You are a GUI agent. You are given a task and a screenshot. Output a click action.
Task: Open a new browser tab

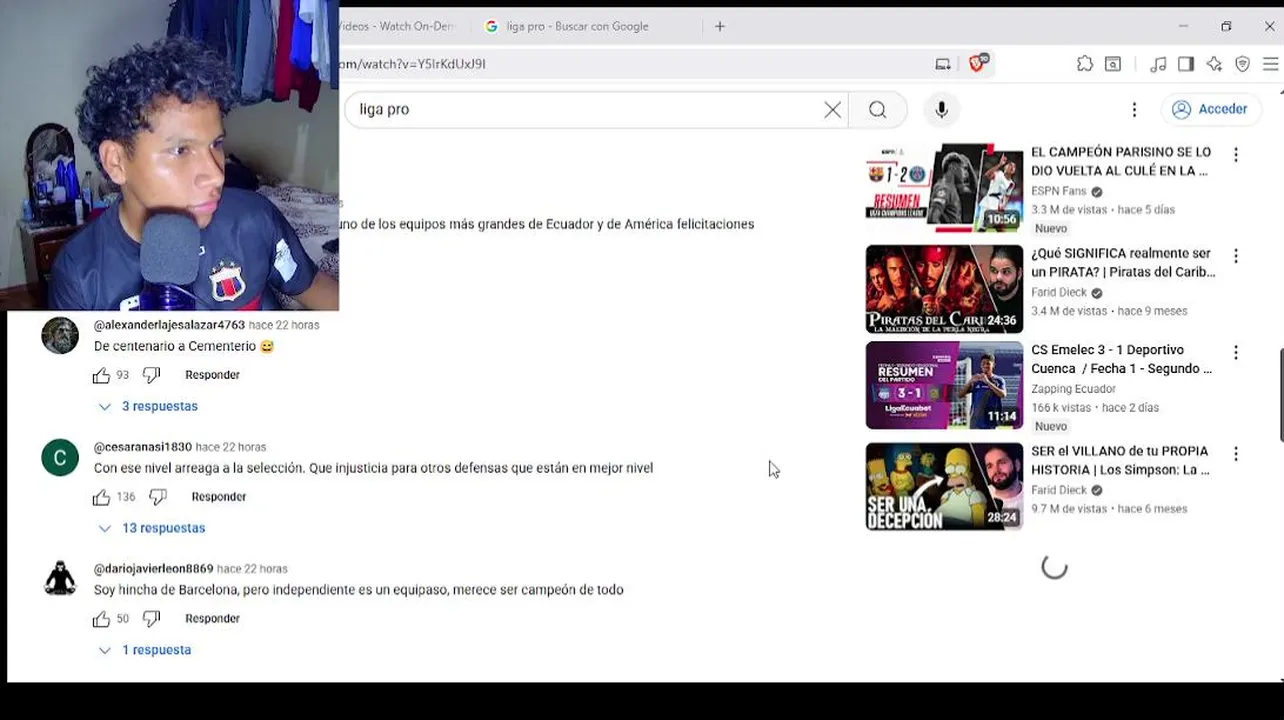719,26
